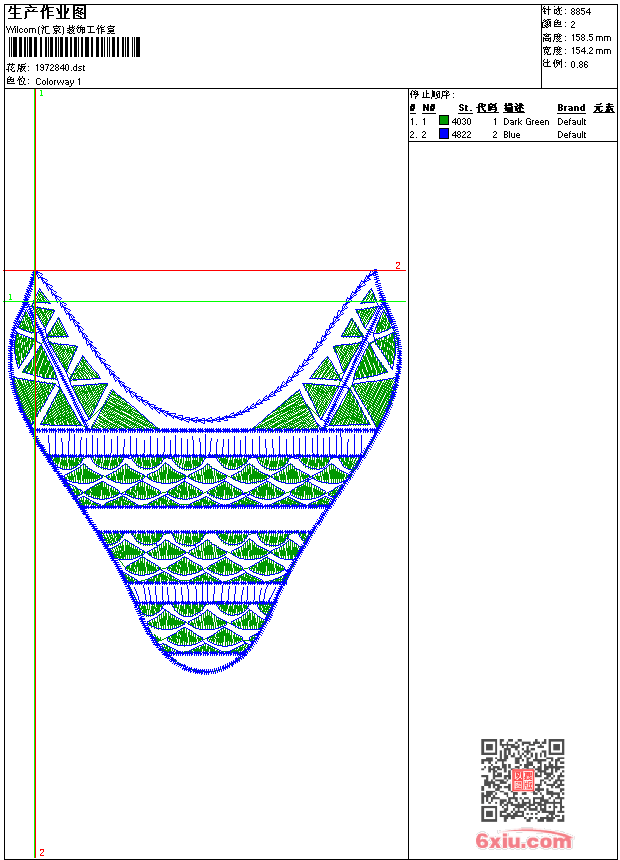The height and width of the screenshot is (860, 620).
Task: Click the Dark Green color swatch
Action: (x=444, y=121)
